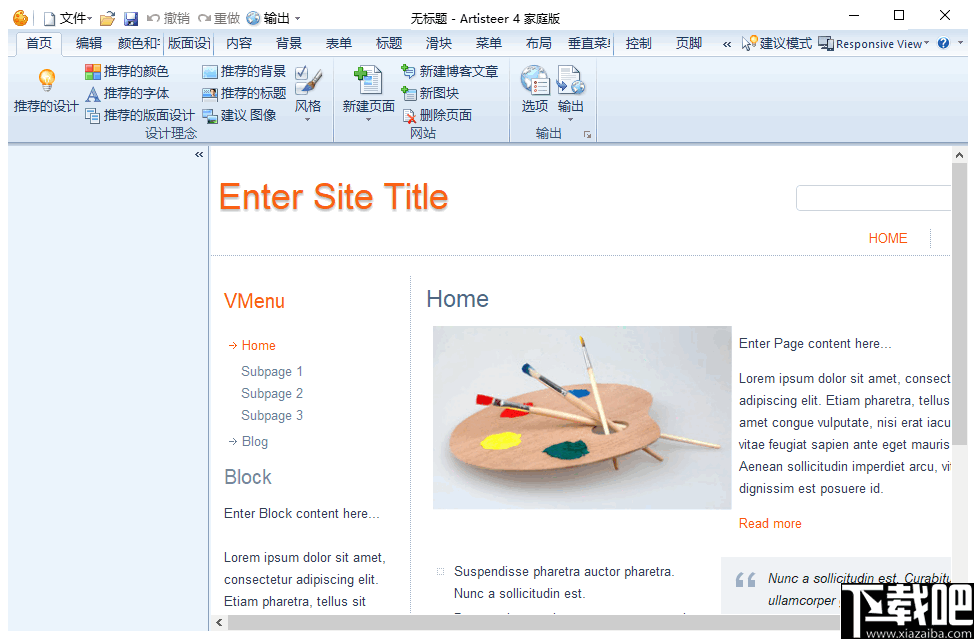Open 选项 from the 输出 group
This screenshot has height=639, width=976.
point(534,90)
